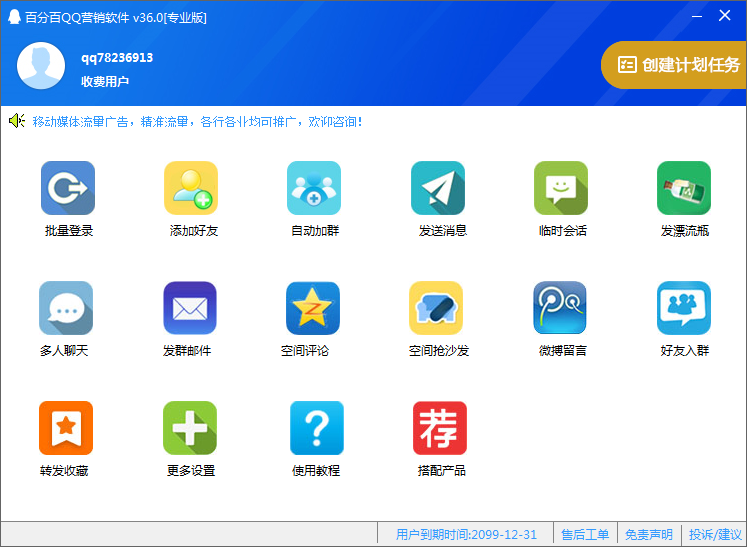Screen dimensions: 747x547
Task: Create a scheduled task with 创建计划任务
Action: (674, 65)
